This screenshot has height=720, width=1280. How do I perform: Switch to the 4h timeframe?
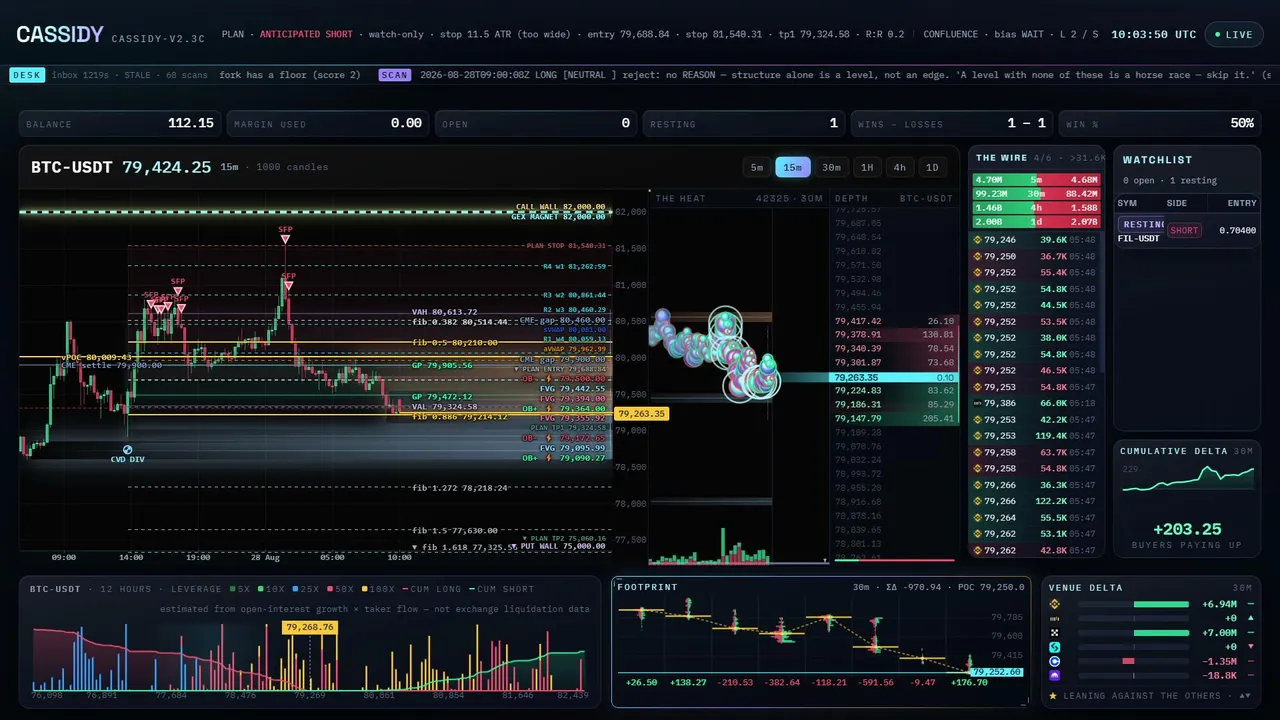(900, 167)
